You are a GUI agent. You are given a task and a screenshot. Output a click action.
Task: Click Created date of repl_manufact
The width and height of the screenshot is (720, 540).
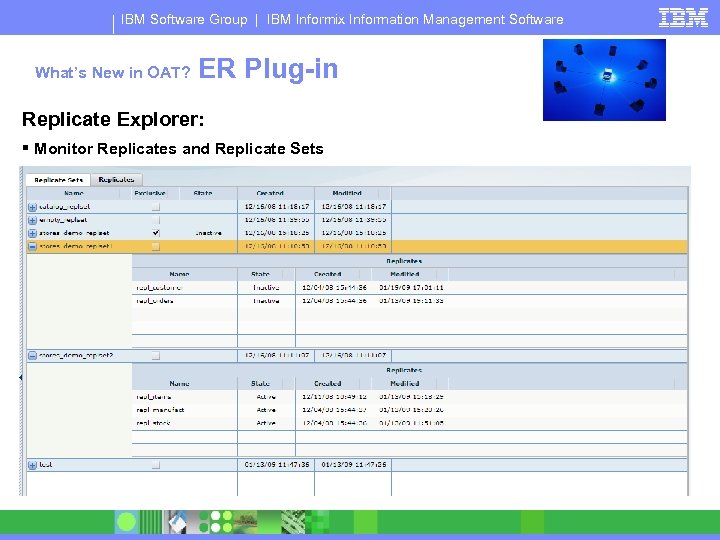click(334, 410)
